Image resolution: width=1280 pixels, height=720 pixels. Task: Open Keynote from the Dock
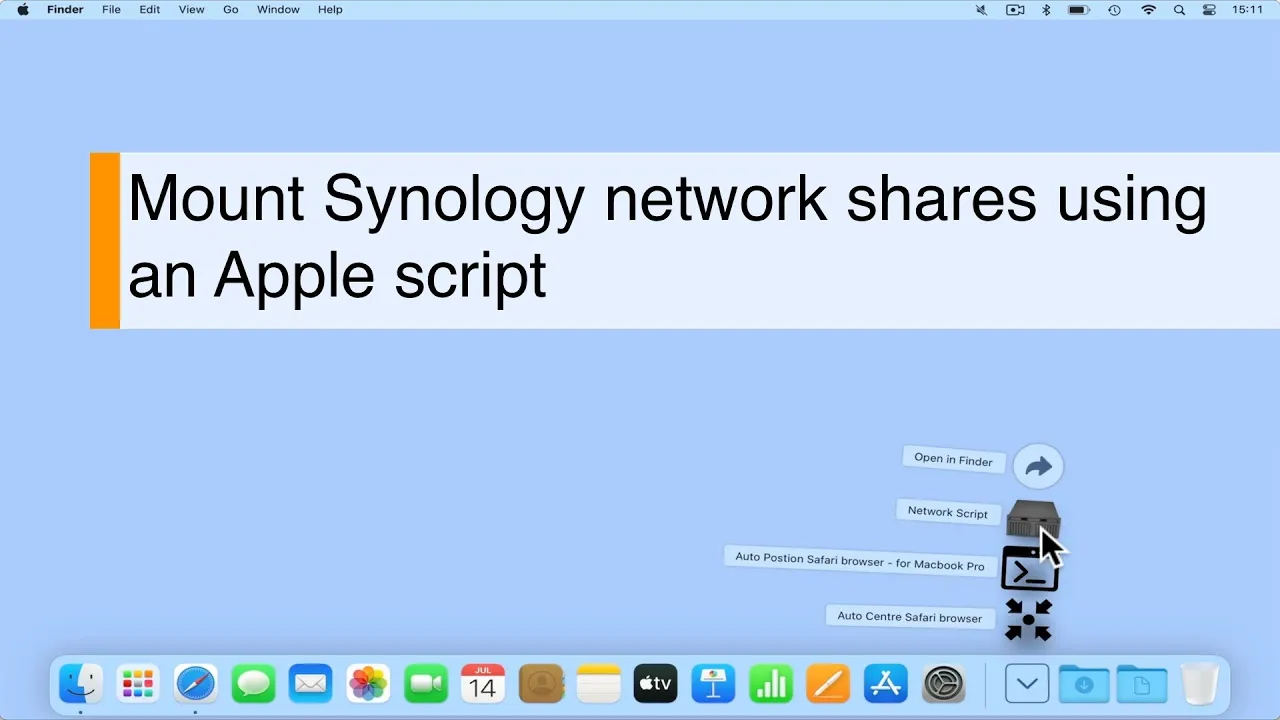[x=714, y=684]
